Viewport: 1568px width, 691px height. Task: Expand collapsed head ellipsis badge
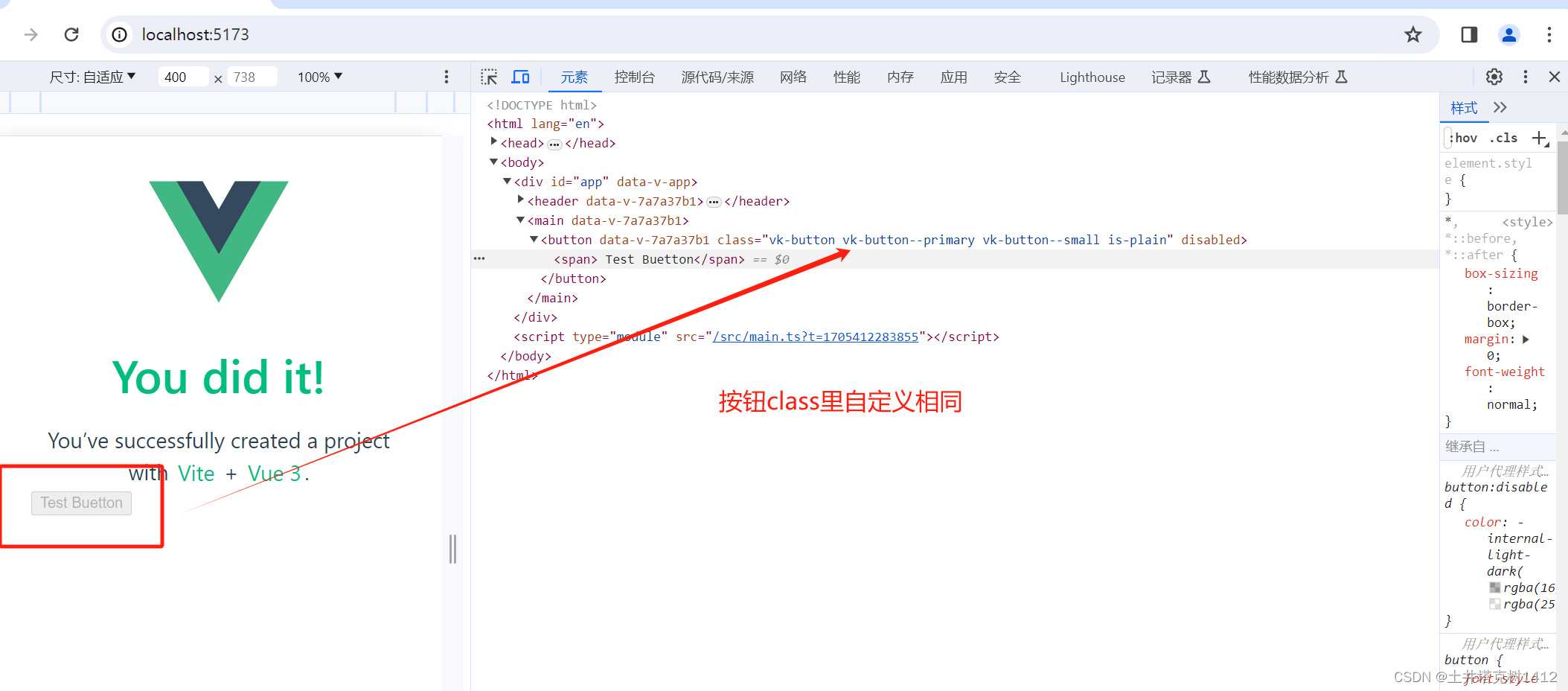554,144
